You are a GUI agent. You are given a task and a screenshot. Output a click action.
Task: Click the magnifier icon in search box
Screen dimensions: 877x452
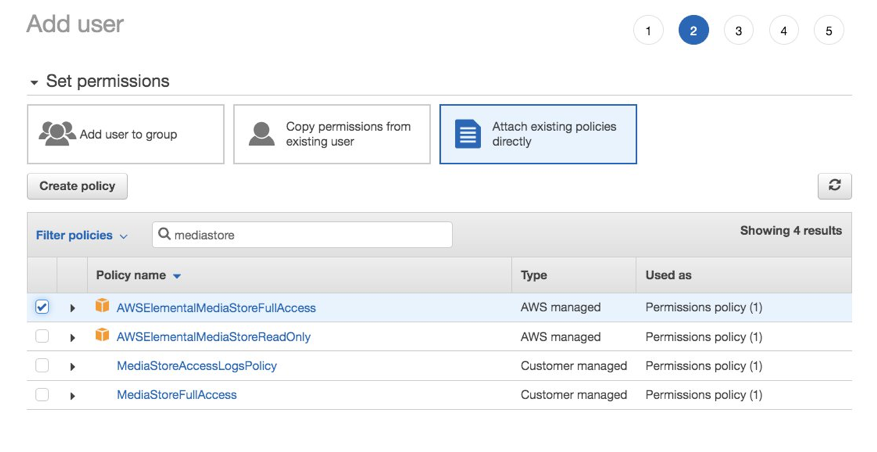coord(165,235)
